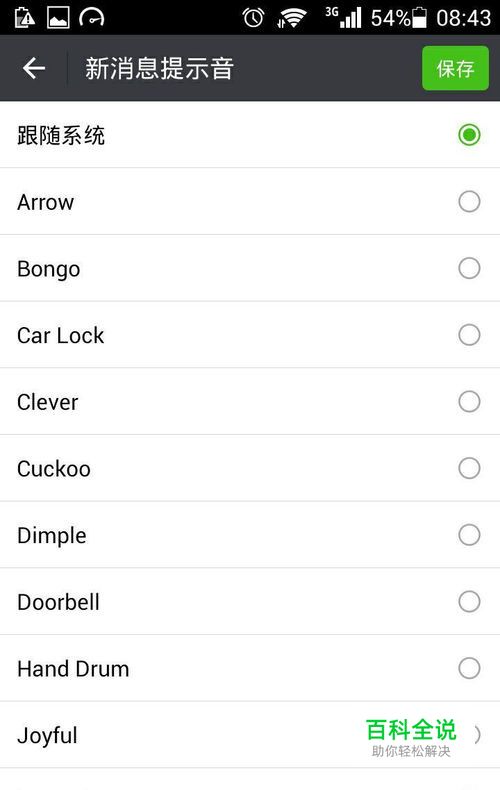This screenshot has height=790, width=500.
Task: Save the selection with 保存 button
Action: click(455, 68)
